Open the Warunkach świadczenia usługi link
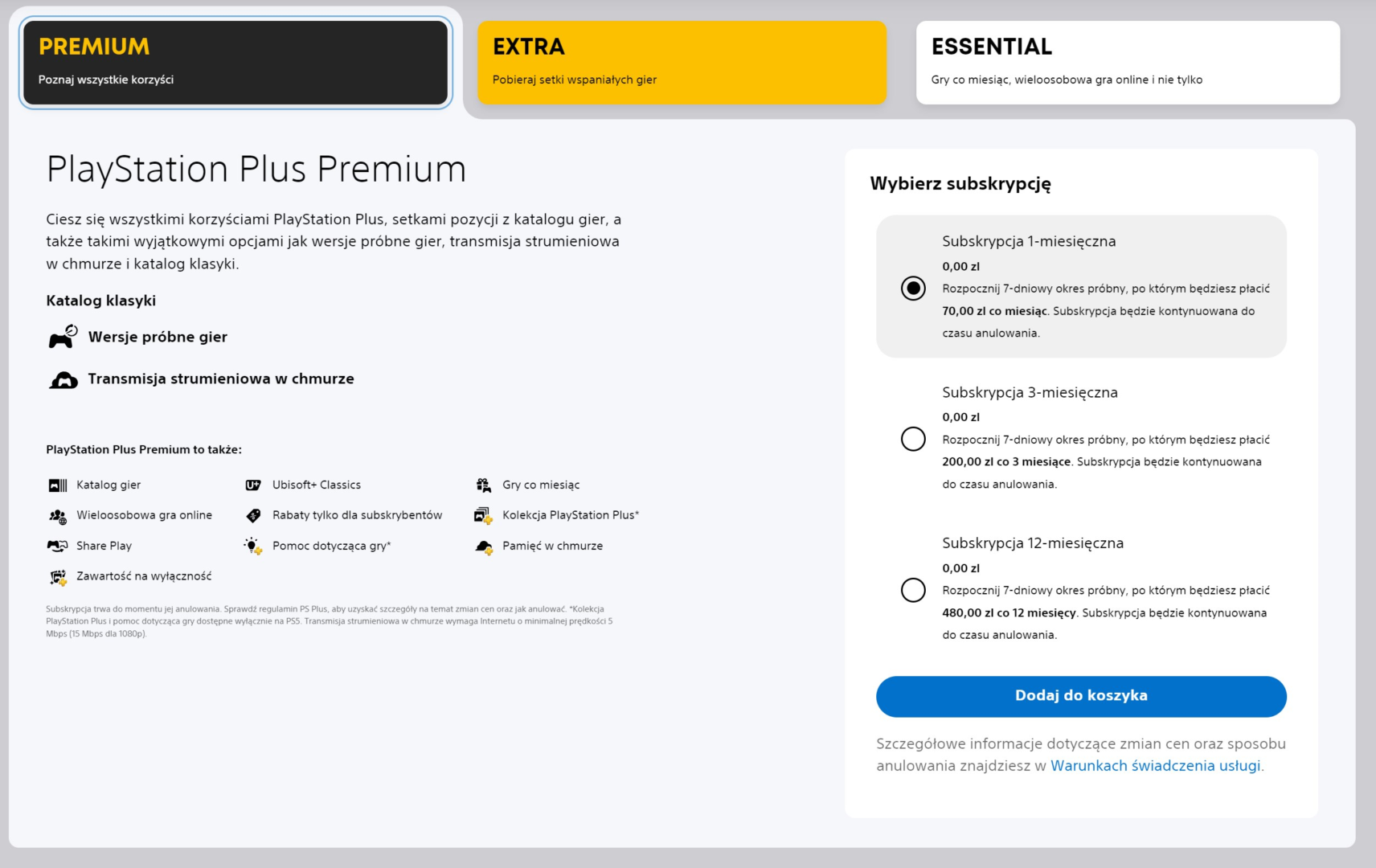The image size is (1376, 868). tap(1155, 766)
